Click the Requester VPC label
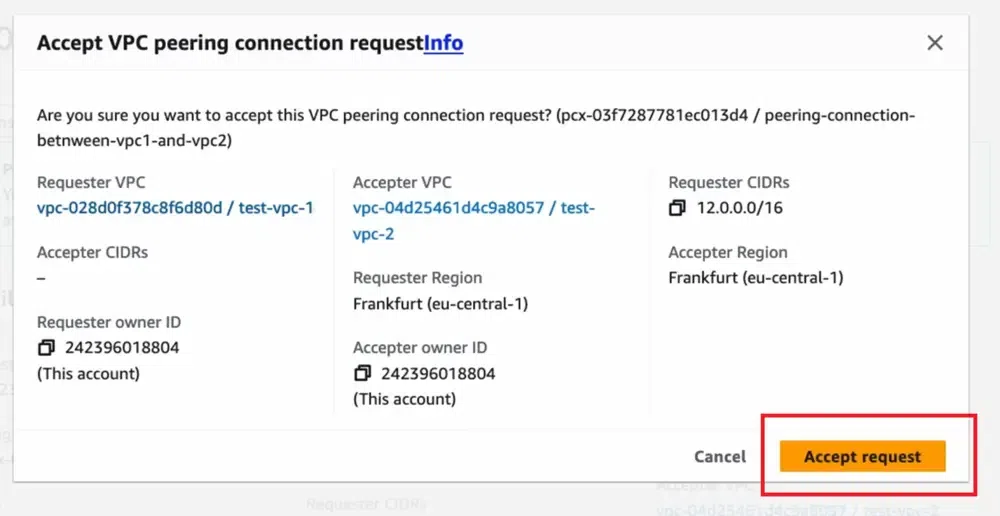The width and height of the screenshot is (1000, 516). click(x=91, y=183)
